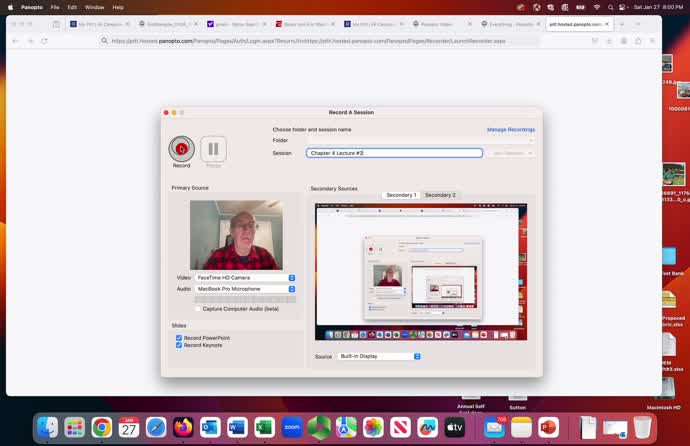Open Zoom from the dock

[292, 428]
